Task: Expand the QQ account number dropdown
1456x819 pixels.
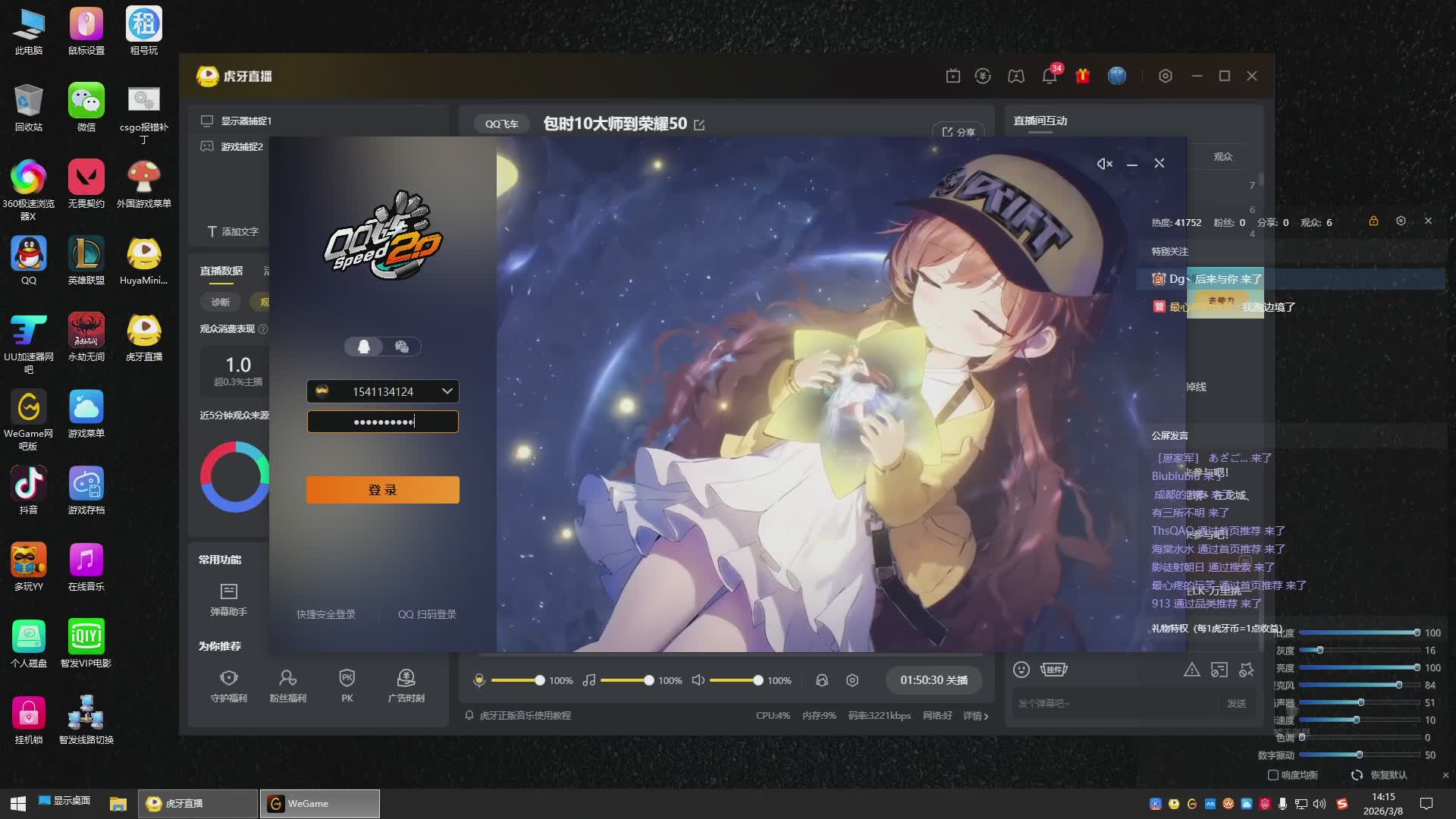Action: (447, 391)
